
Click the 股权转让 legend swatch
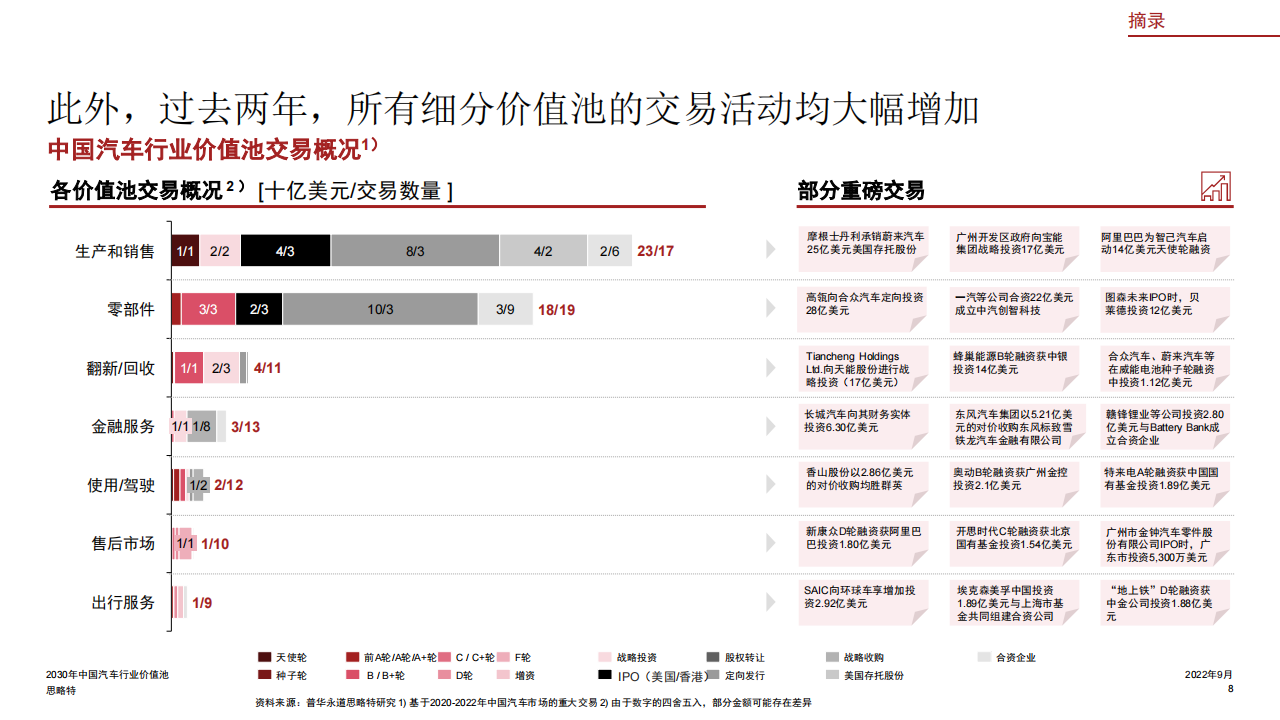712,657
